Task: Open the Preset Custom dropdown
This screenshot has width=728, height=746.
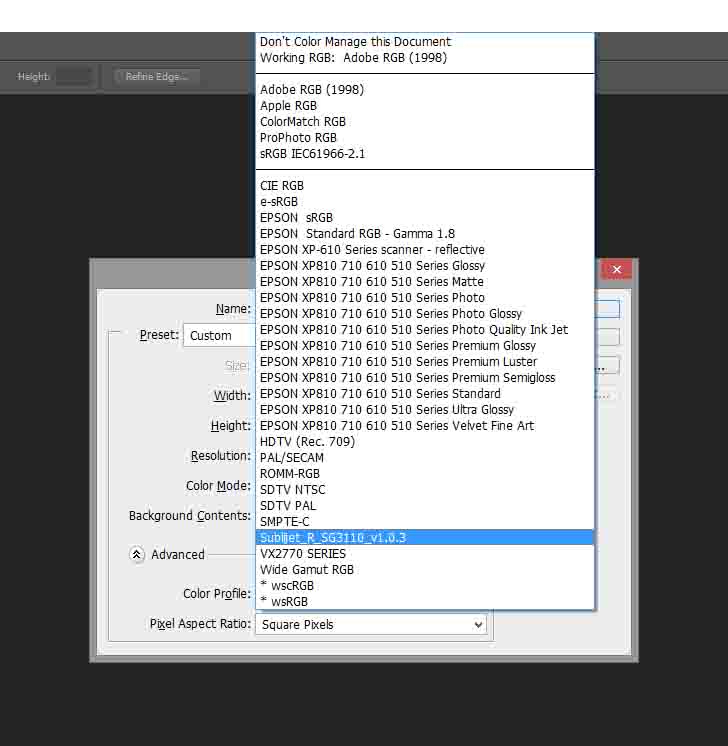Action: 220,335
